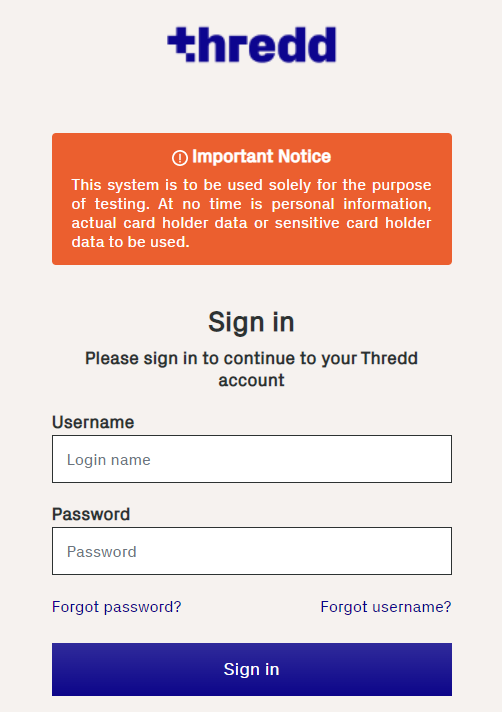Open the Forgot password? link
This screenshot has width=502, height=712.
(x=117, y=607)
